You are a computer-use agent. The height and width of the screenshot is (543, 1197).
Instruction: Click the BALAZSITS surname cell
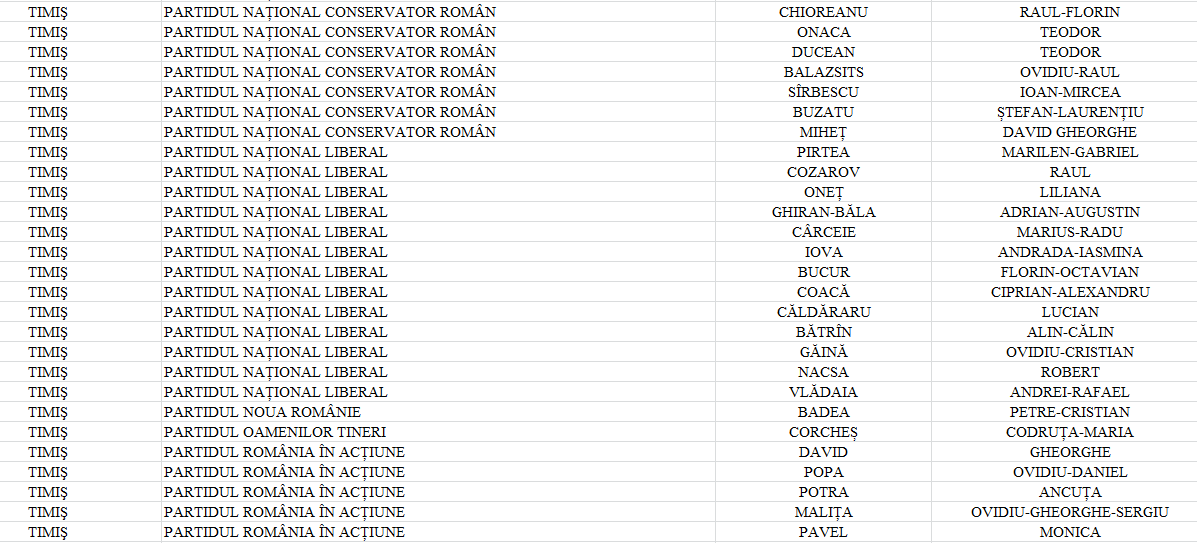click(823, 72)
